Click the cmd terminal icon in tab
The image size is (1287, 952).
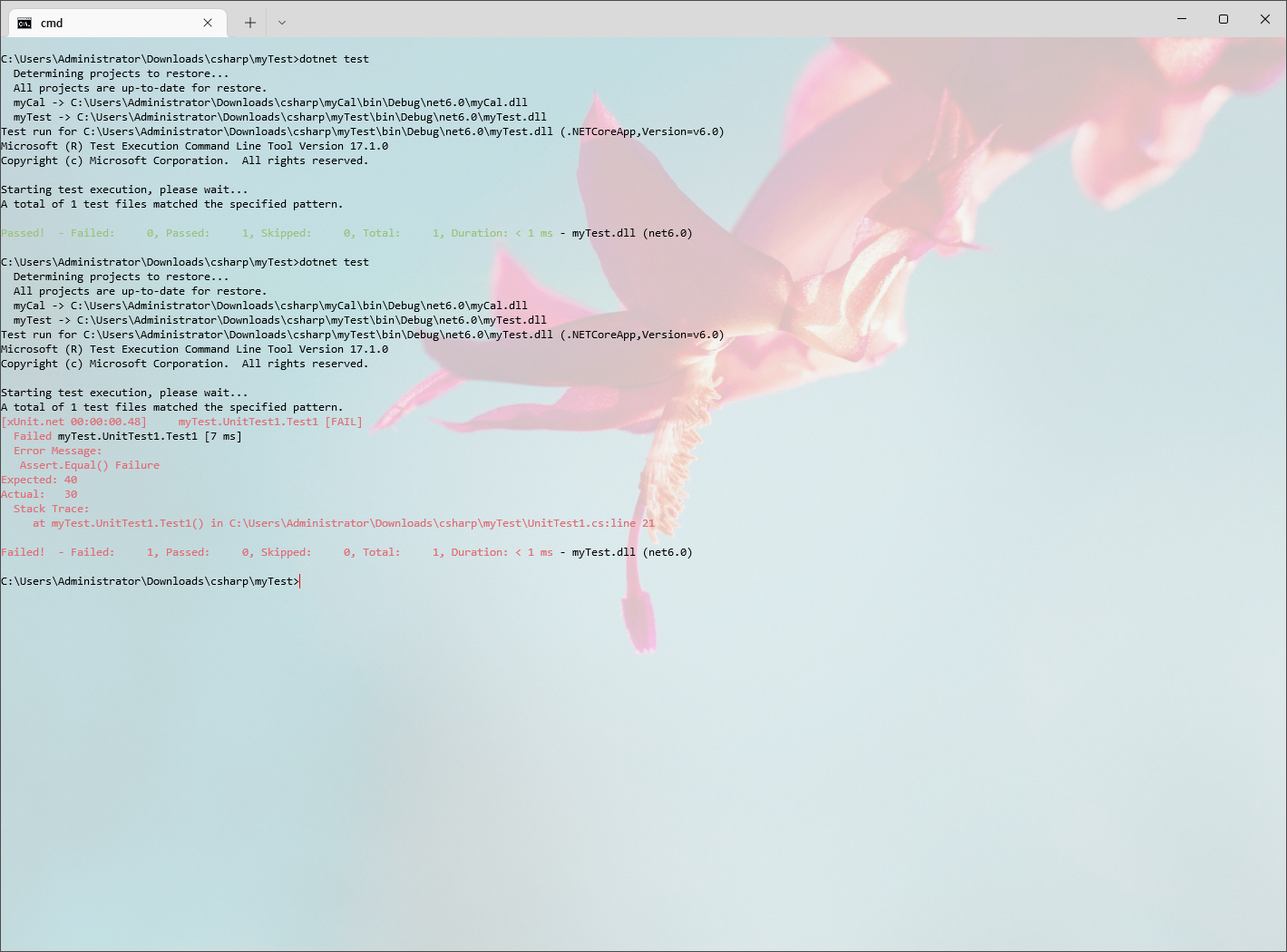click(x=24, y=23)
